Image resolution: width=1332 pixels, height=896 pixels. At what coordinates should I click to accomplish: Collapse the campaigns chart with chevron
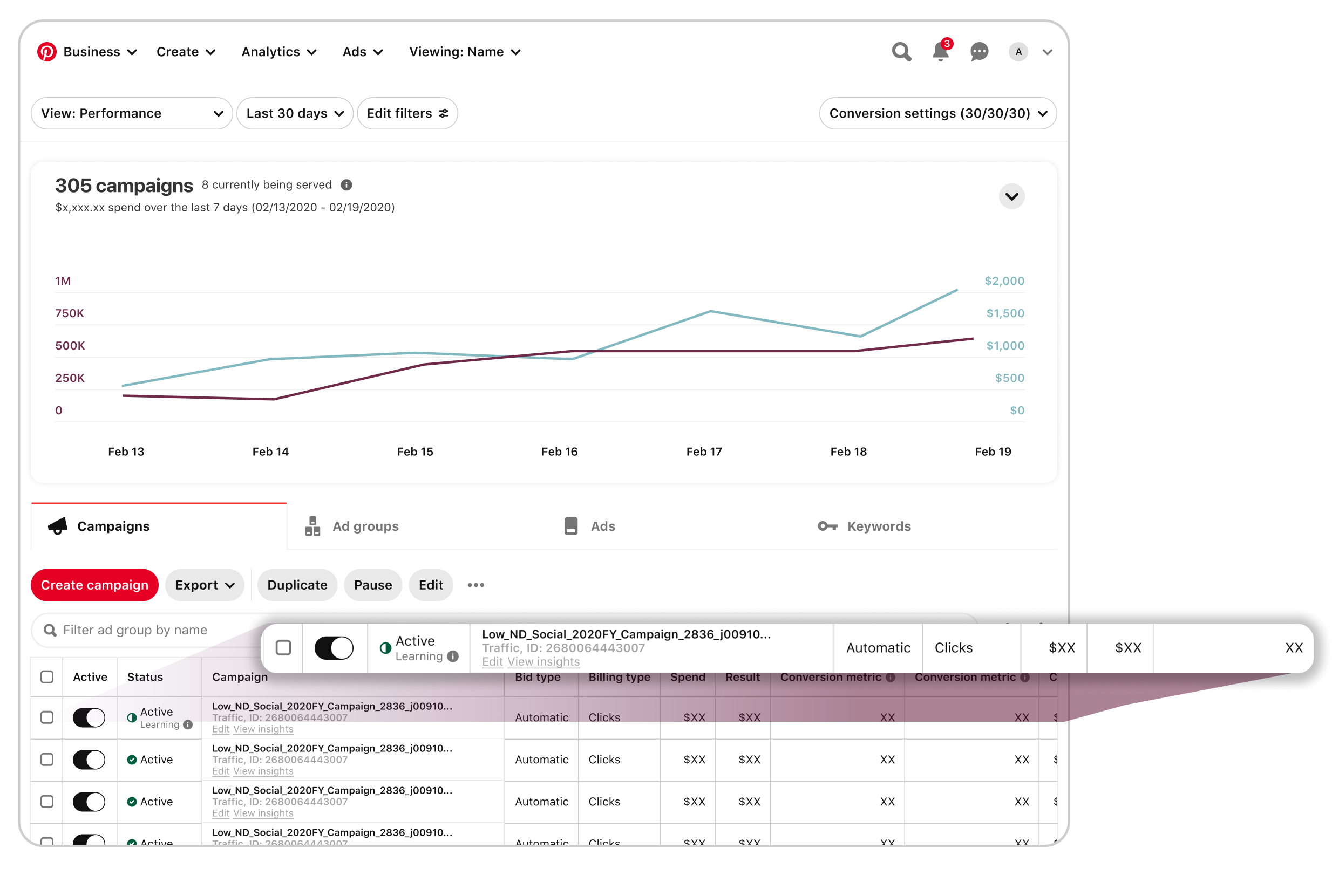coord(1011,196)
